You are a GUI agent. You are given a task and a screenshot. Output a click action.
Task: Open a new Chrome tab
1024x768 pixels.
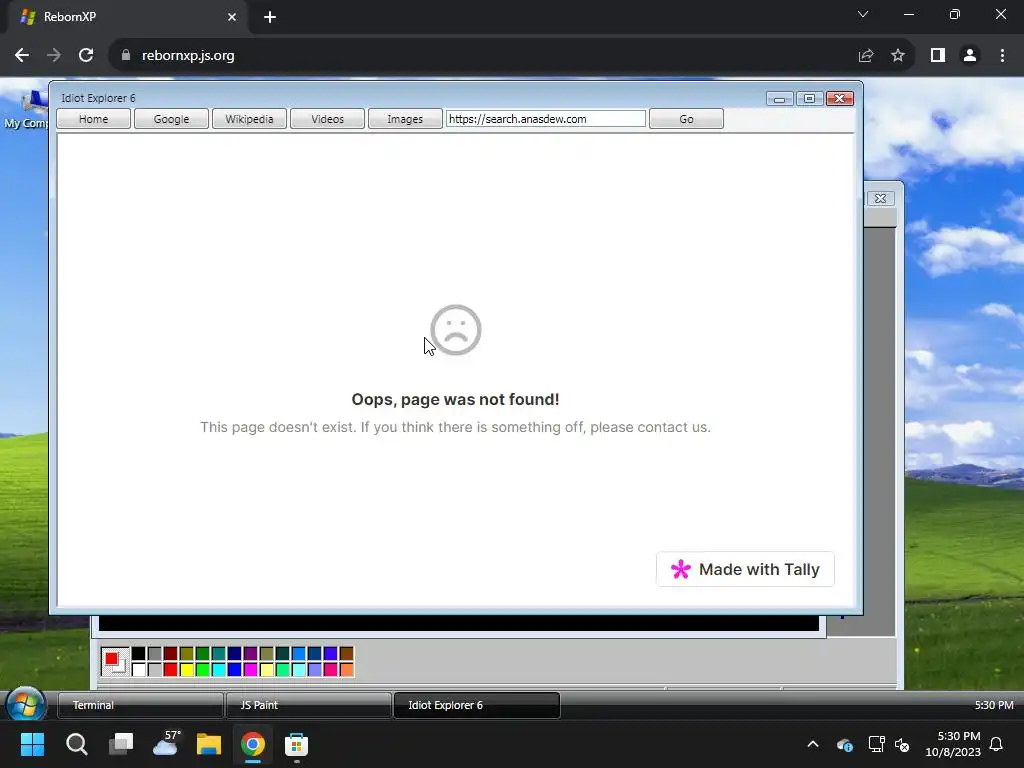pos(270,17)
